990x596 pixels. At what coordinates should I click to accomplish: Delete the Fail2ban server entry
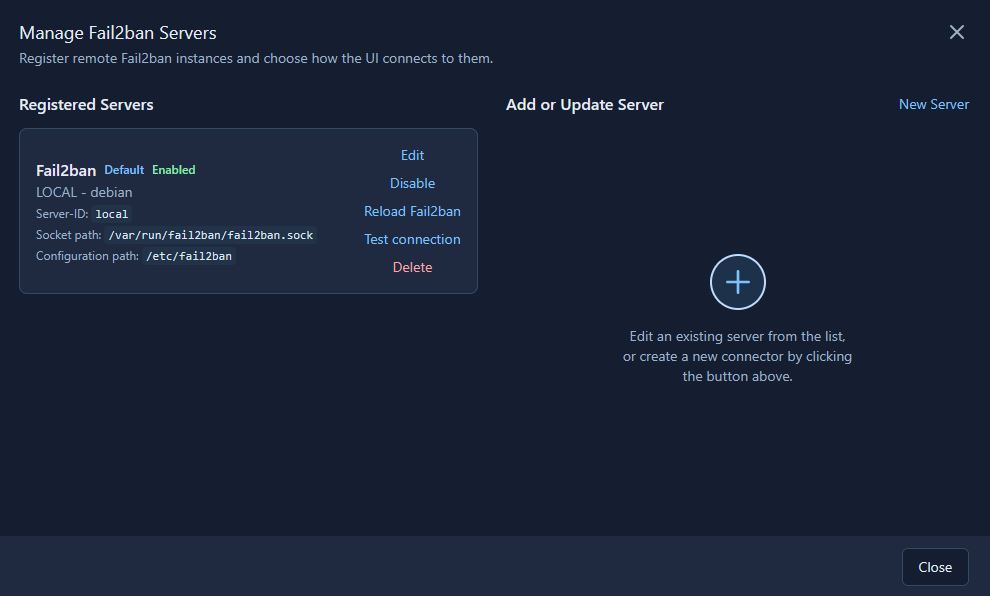coord(412,267)
